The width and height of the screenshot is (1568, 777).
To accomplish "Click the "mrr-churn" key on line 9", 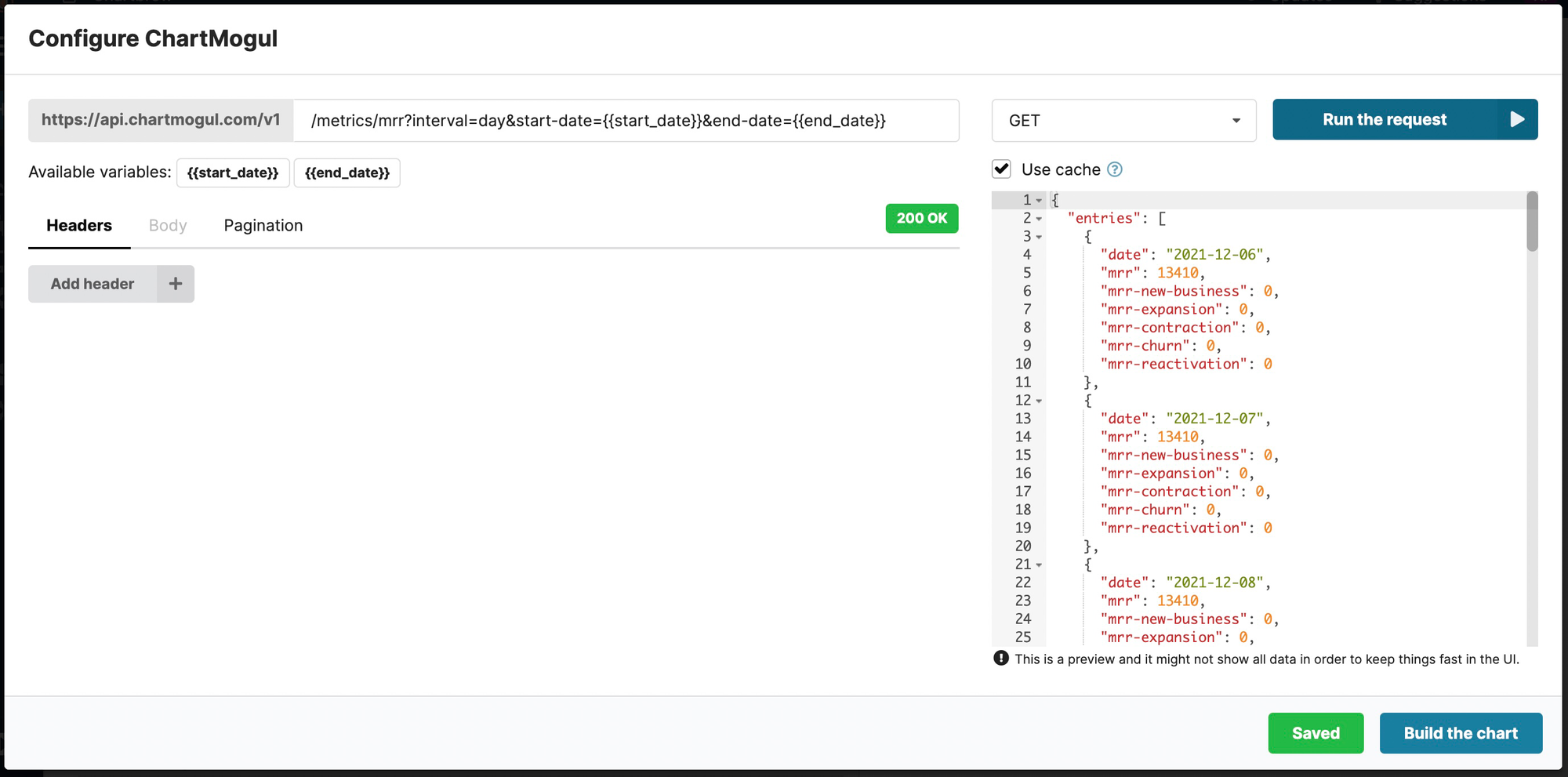I will (x=1145, y=346).
